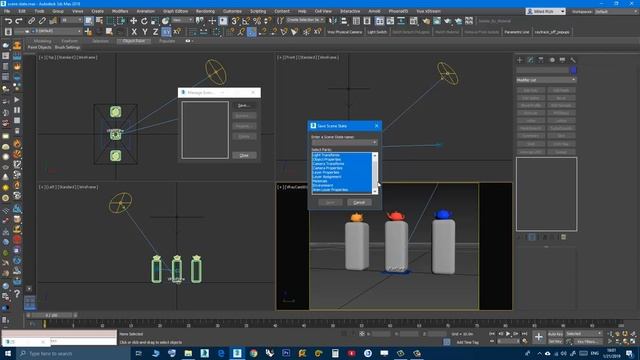Viewport: 640px width, 360px height.
Task: Open Chrome from the taskbar
Action: (x=253, y=353)
